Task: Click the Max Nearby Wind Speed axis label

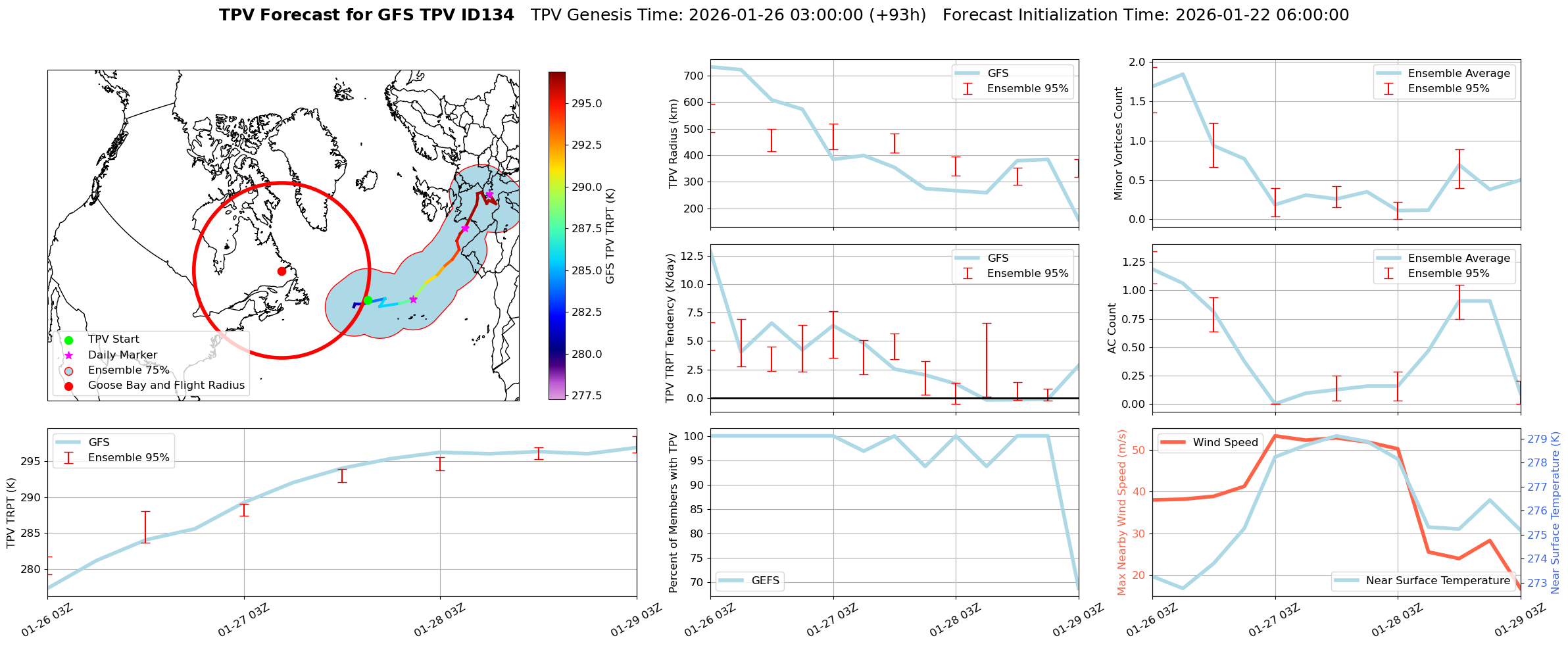Action: [1121, 512]
